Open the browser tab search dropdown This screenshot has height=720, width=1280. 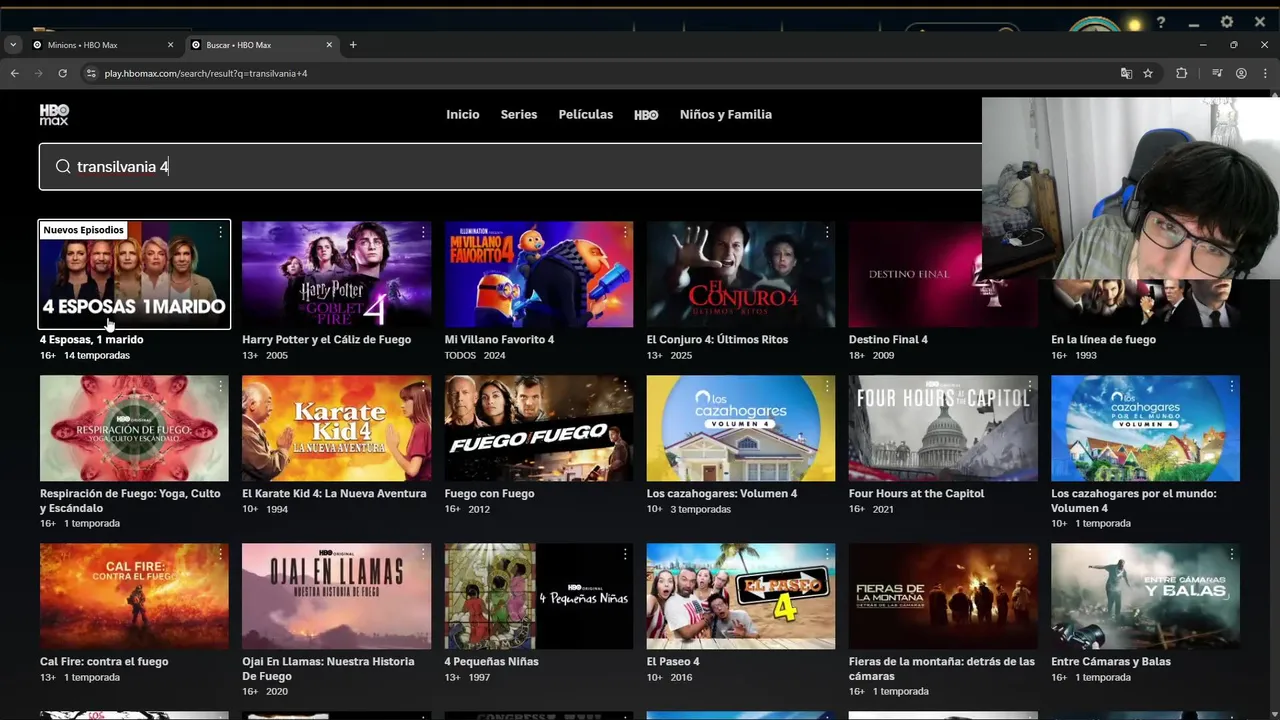point(13,45)
